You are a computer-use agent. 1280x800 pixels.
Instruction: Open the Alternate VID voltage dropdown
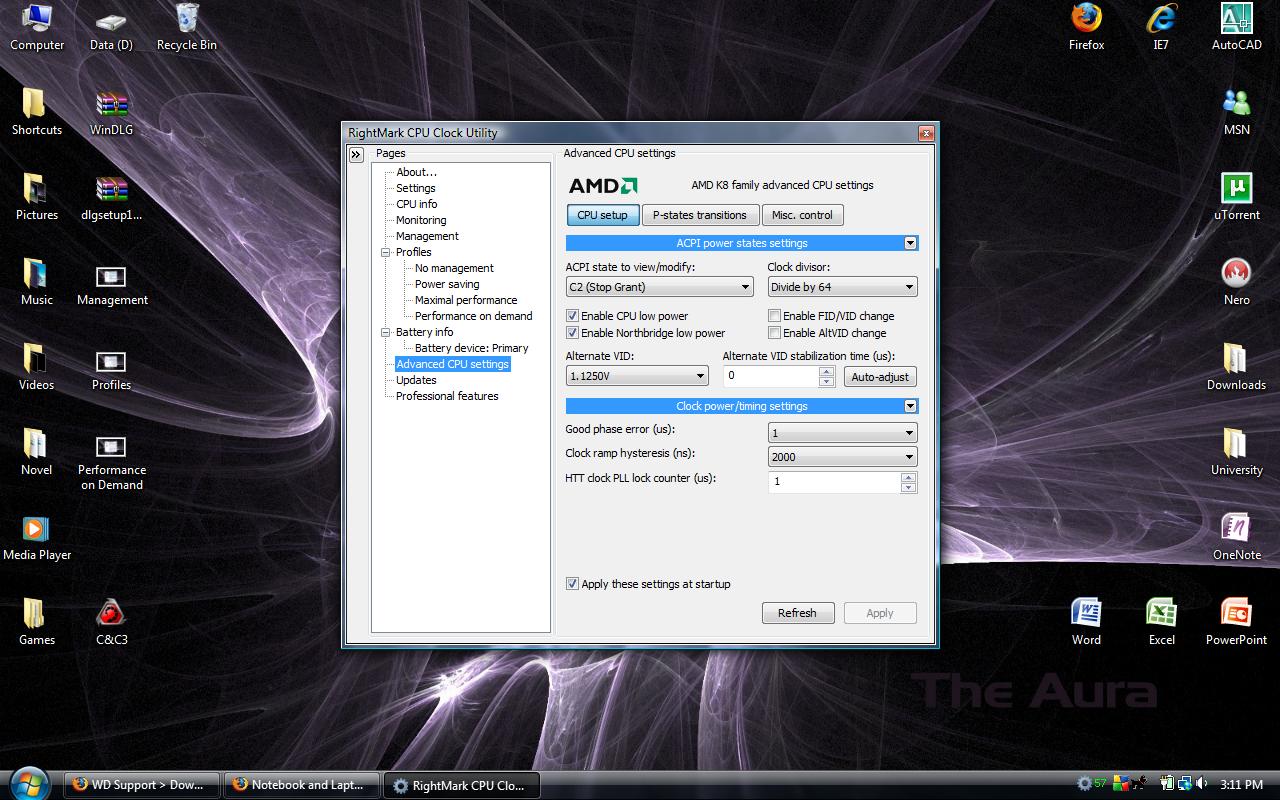click(637, 376)
